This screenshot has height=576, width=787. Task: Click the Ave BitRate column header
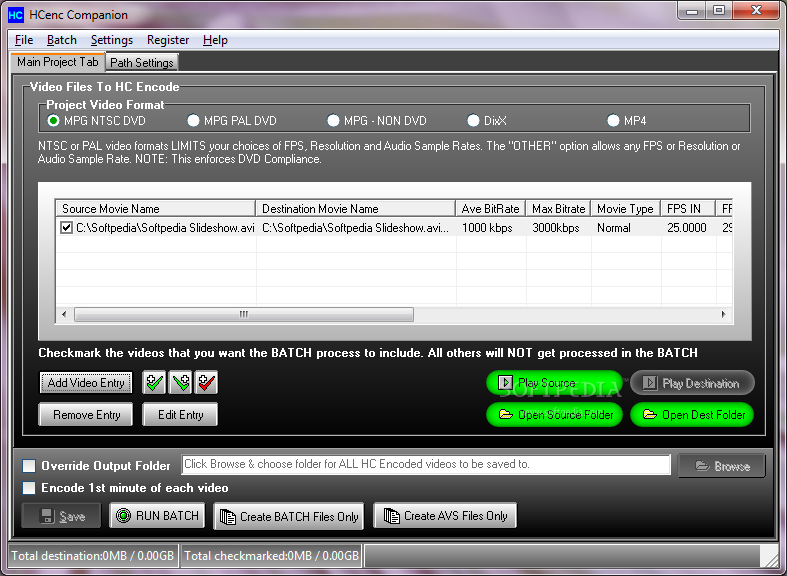(x=491, y=209)
